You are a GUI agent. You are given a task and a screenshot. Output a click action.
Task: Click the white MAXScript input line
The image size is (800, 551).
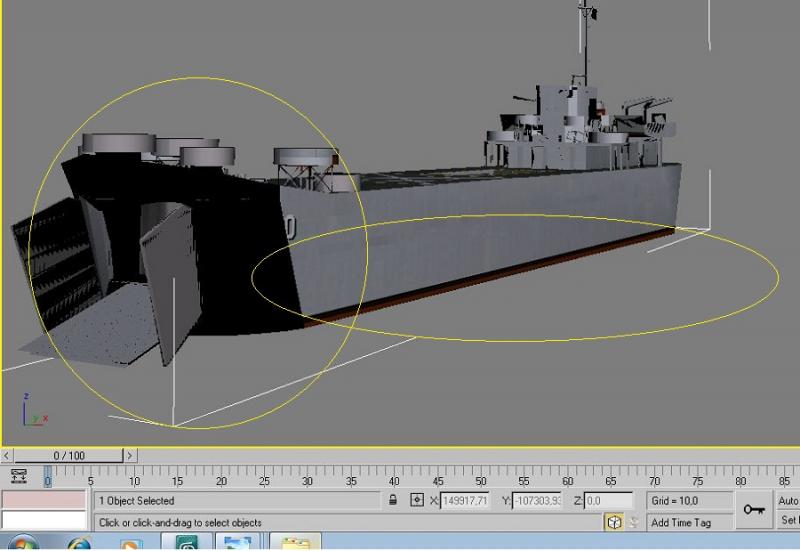[44, 520]
